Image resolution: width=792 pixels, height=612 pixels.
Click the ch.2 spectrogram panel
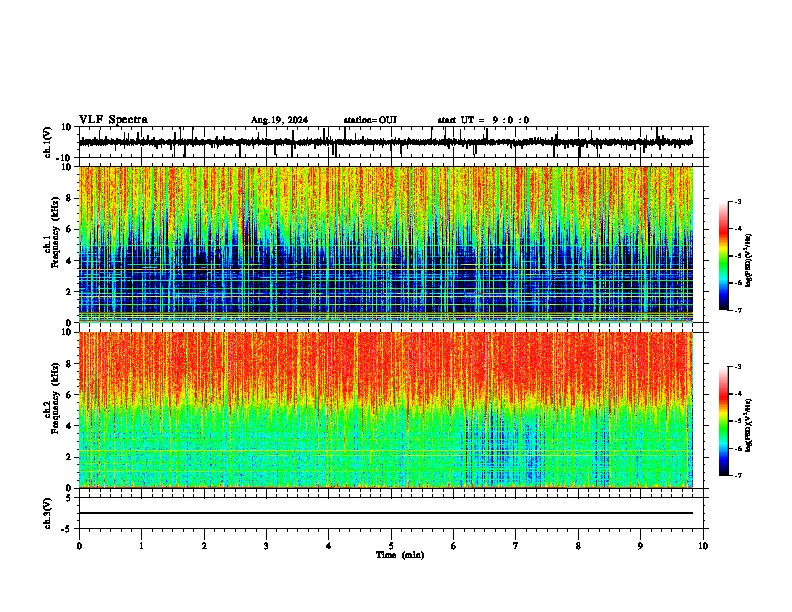pos(386,410)
